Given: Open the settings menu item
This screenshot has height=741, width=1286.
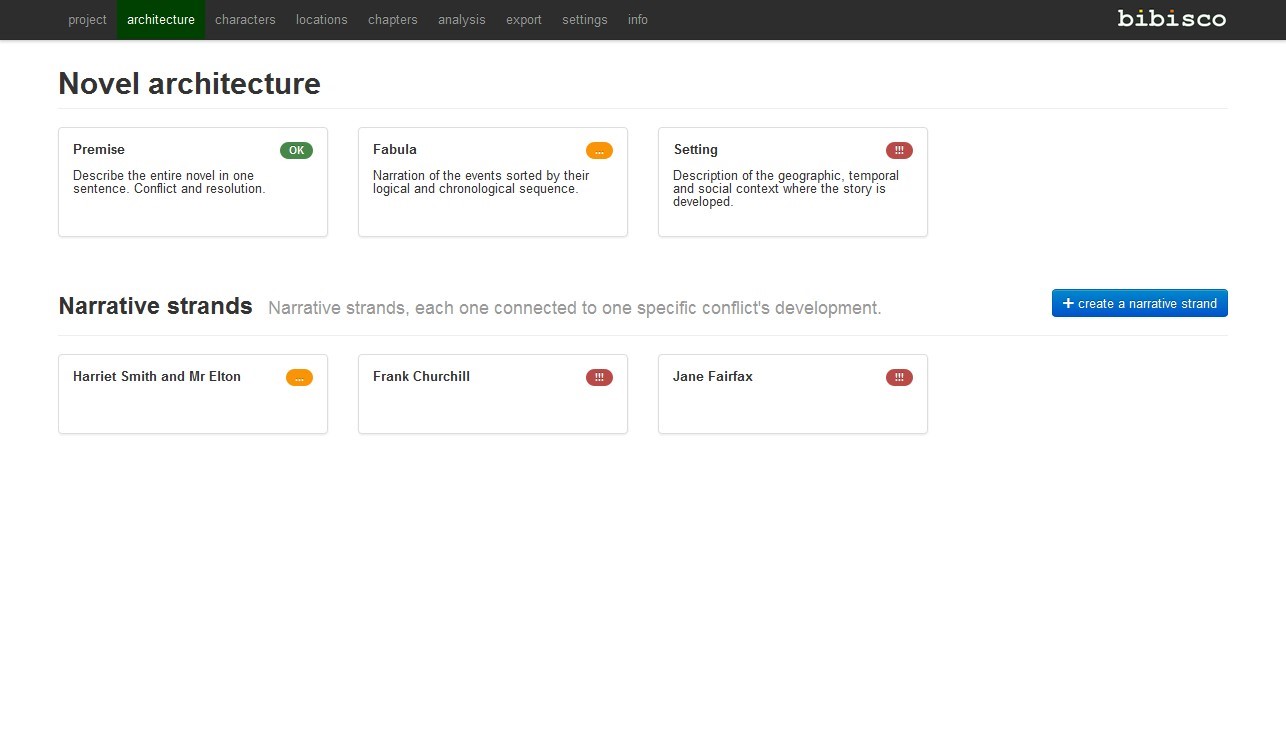Looking at the screenshot, I should pyautogui.click(x=584, y=20).
